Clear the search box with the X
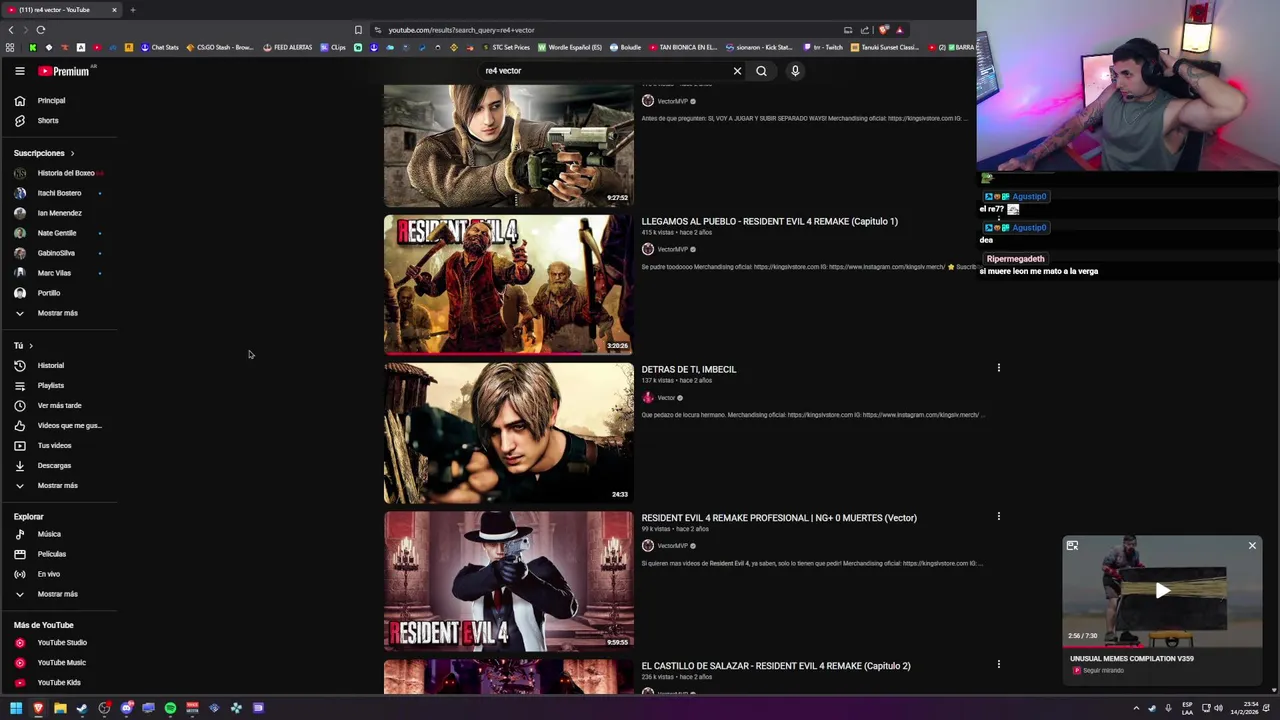The image size is (1280, 720). (737, 71)
